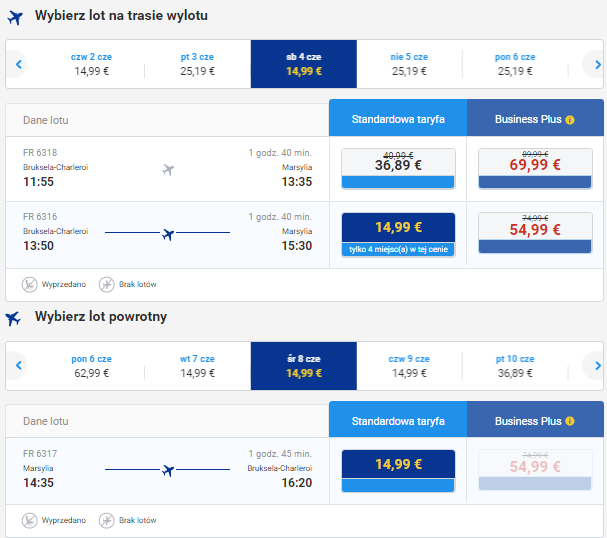
Task: Select outbound date czw 2 cze
Action: tap(91, 64)
